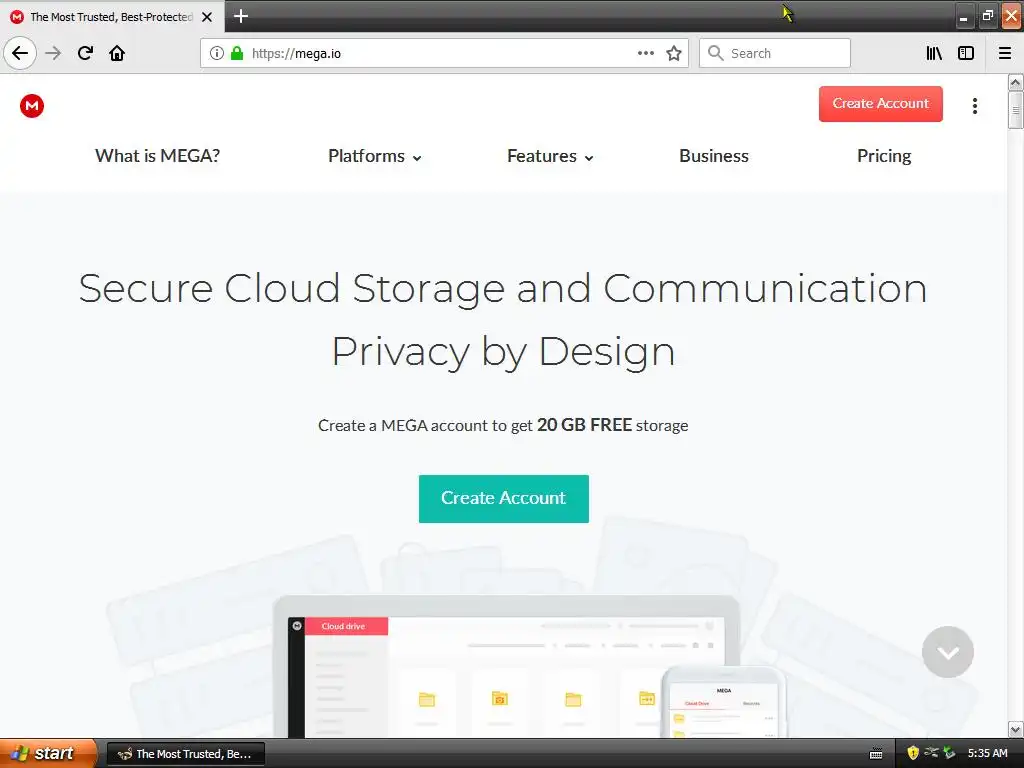Click the scrollbar down arrow

coord(1015,729)
